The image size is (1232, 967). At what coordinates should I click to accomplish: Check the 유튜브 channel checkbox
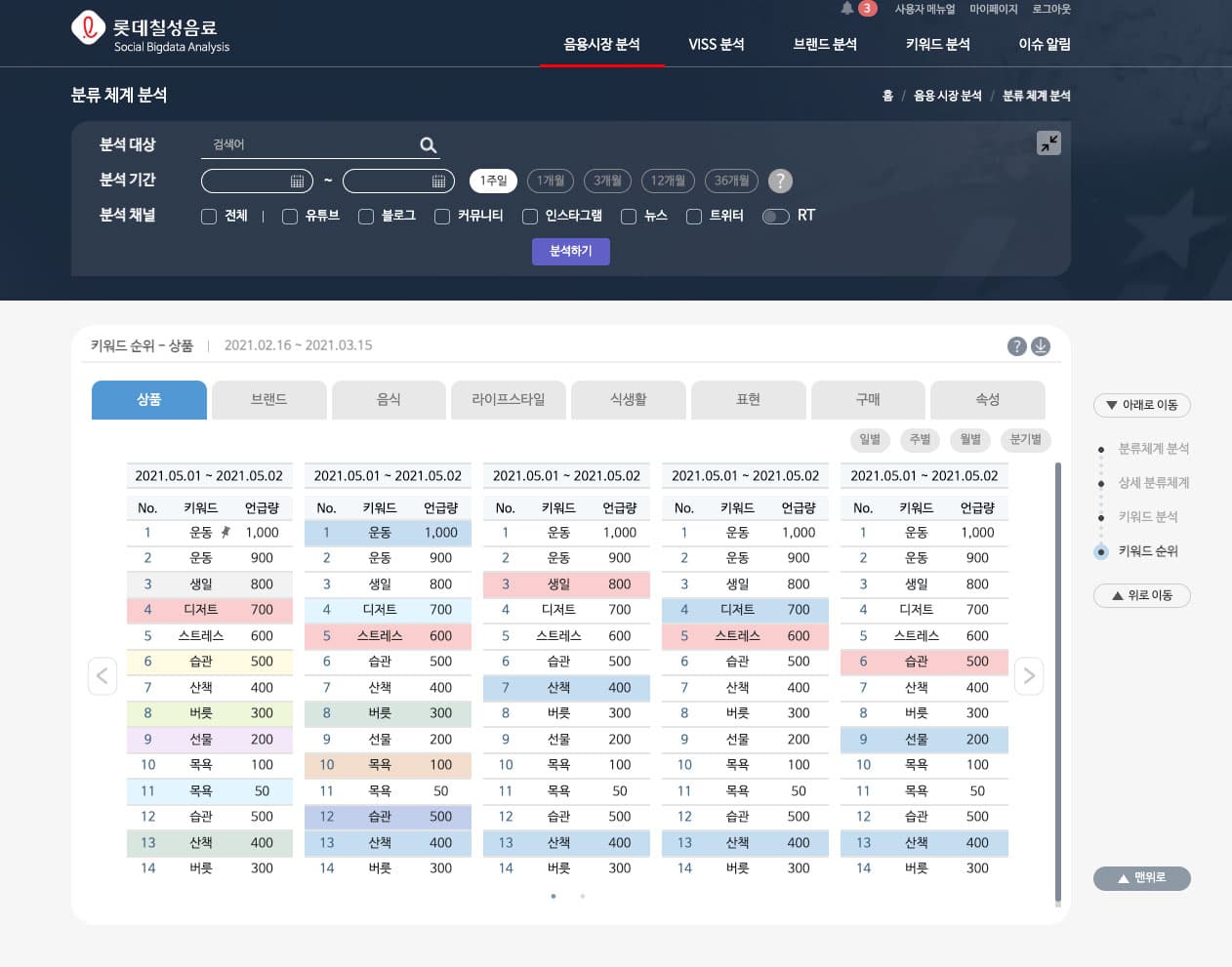[290, 217]
